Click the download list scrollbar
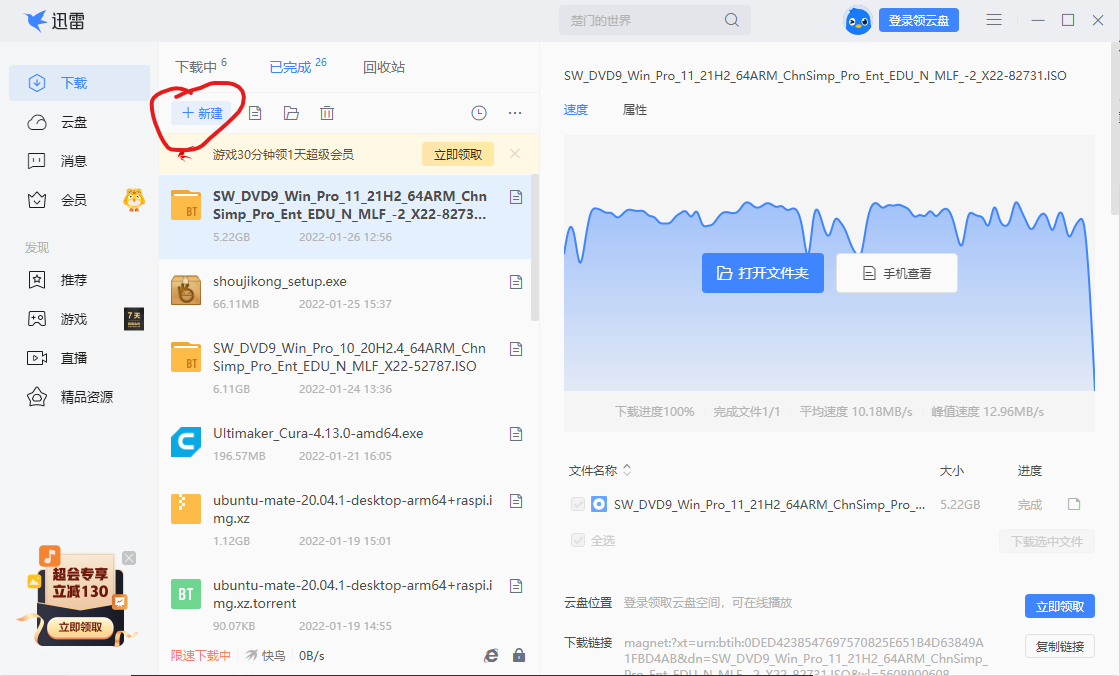Viewport: 1120px width, 676px height. click(535, 247)
